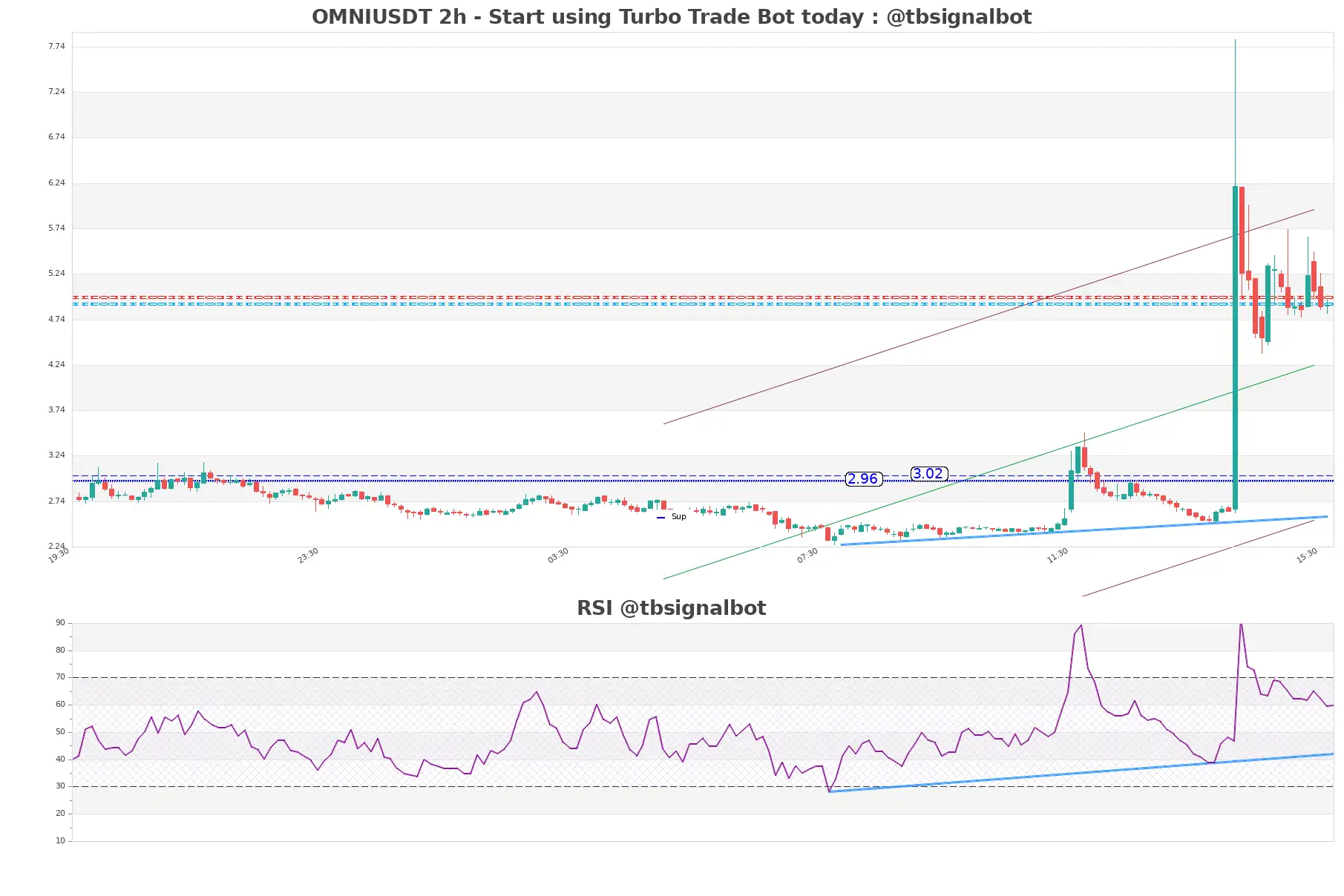This screenshot has width=1344, height=896.
Task: Click the OMNIUSDT 2h chart title
Action: click(x=672, y=17)
